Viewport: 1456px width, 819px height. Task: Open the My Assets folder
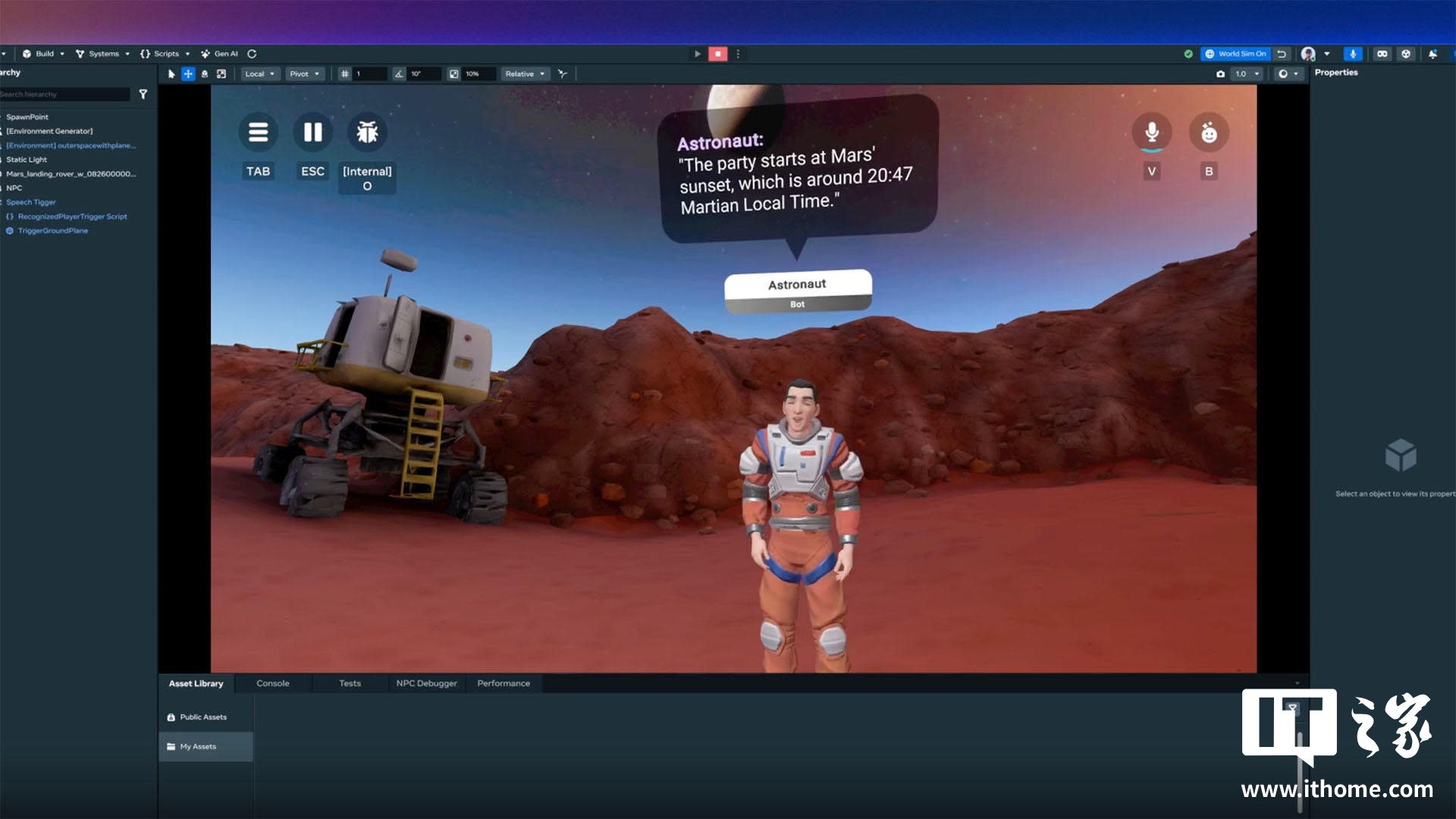198,747
